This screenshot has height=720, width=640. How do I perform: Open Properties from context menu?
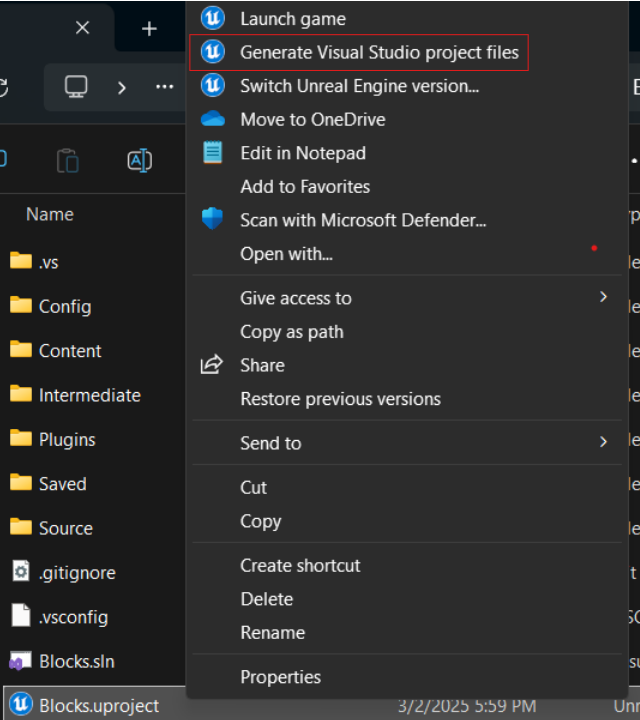pos(281,677)
